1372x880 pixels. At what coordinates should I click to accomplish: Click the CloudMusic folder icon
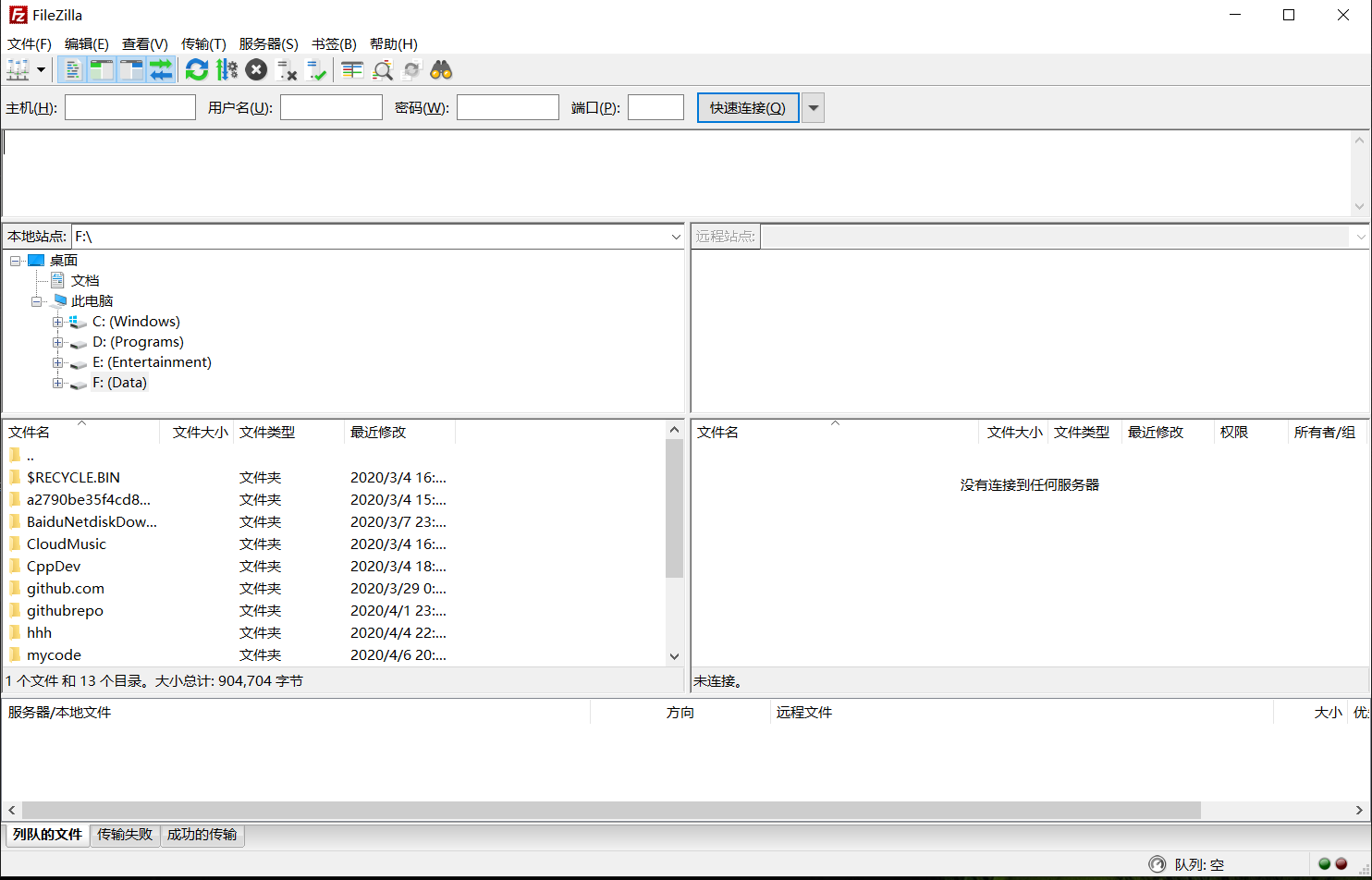tap(15, 544)
